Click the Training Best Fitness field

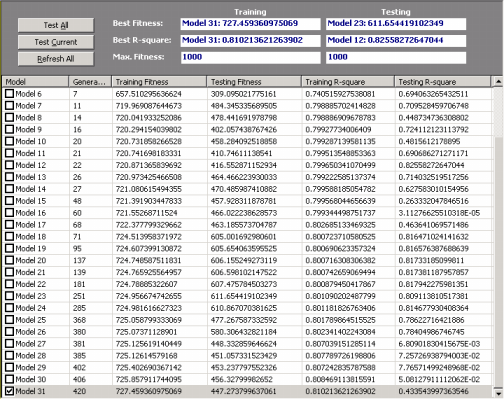click(x=250, y=24)
